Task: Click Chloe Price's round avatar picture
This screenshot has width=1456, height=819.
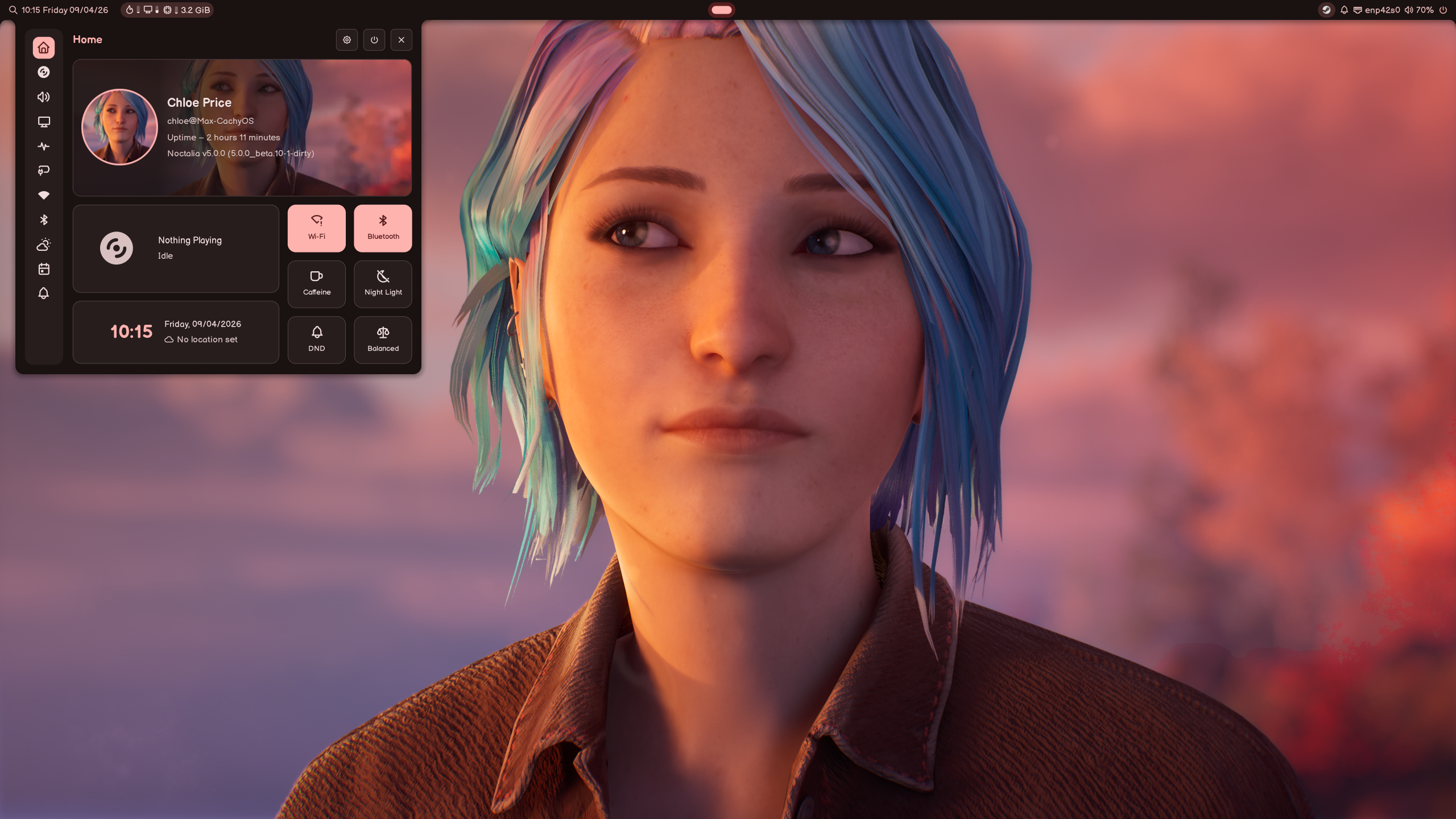Action: click(x=119, y=127)
